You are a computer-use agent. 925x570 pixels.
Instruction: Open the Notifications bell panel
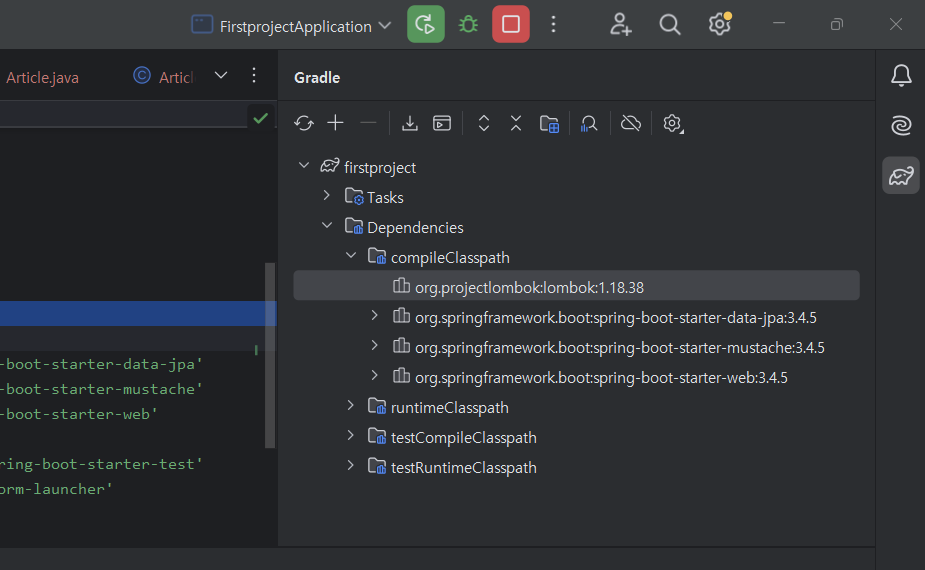[901, 76]
